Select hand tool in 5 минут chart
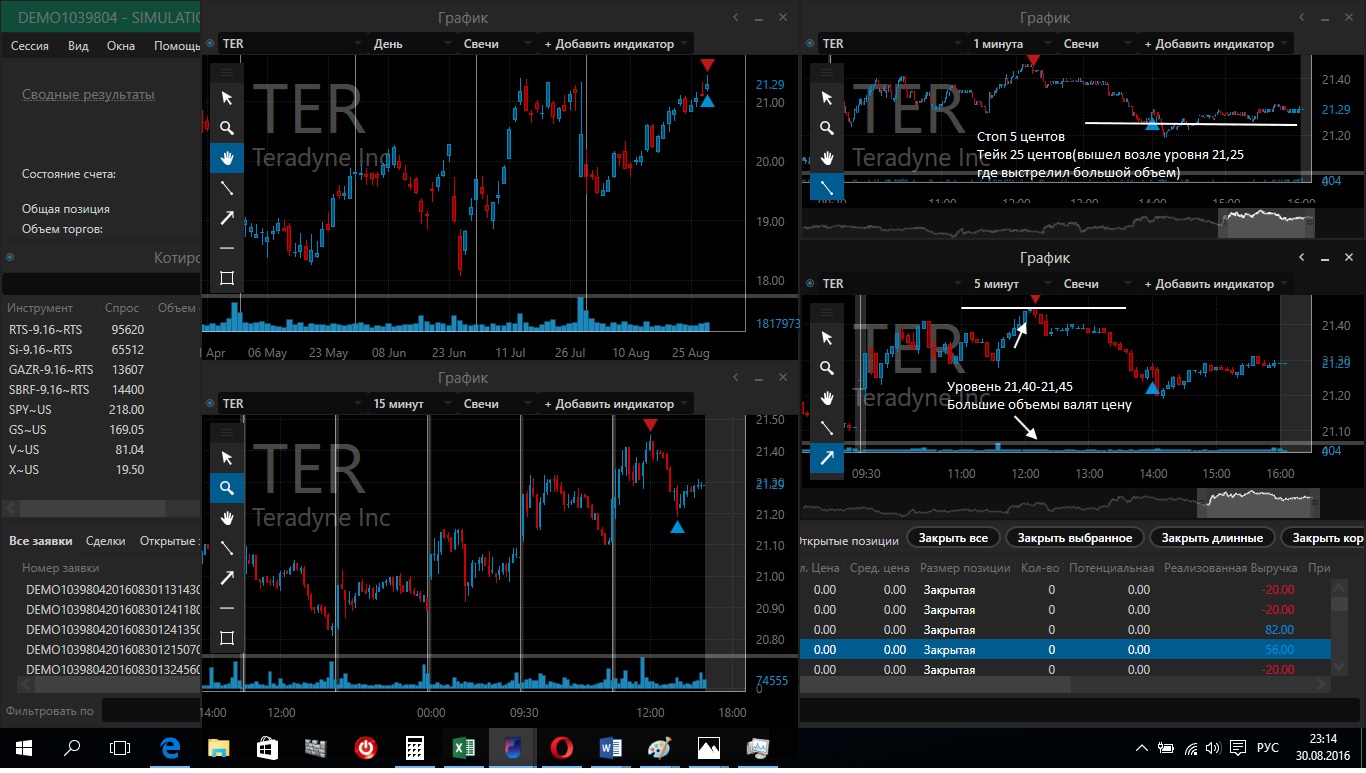 point(827,398)
